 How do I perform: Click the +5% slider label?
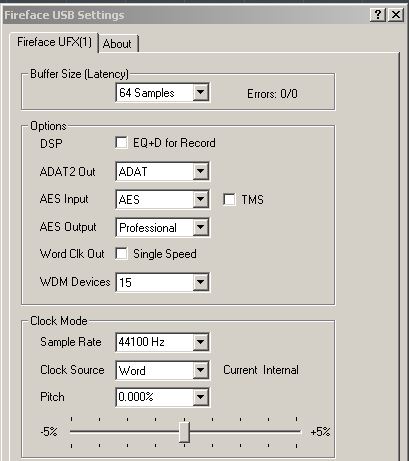point(320,432)
